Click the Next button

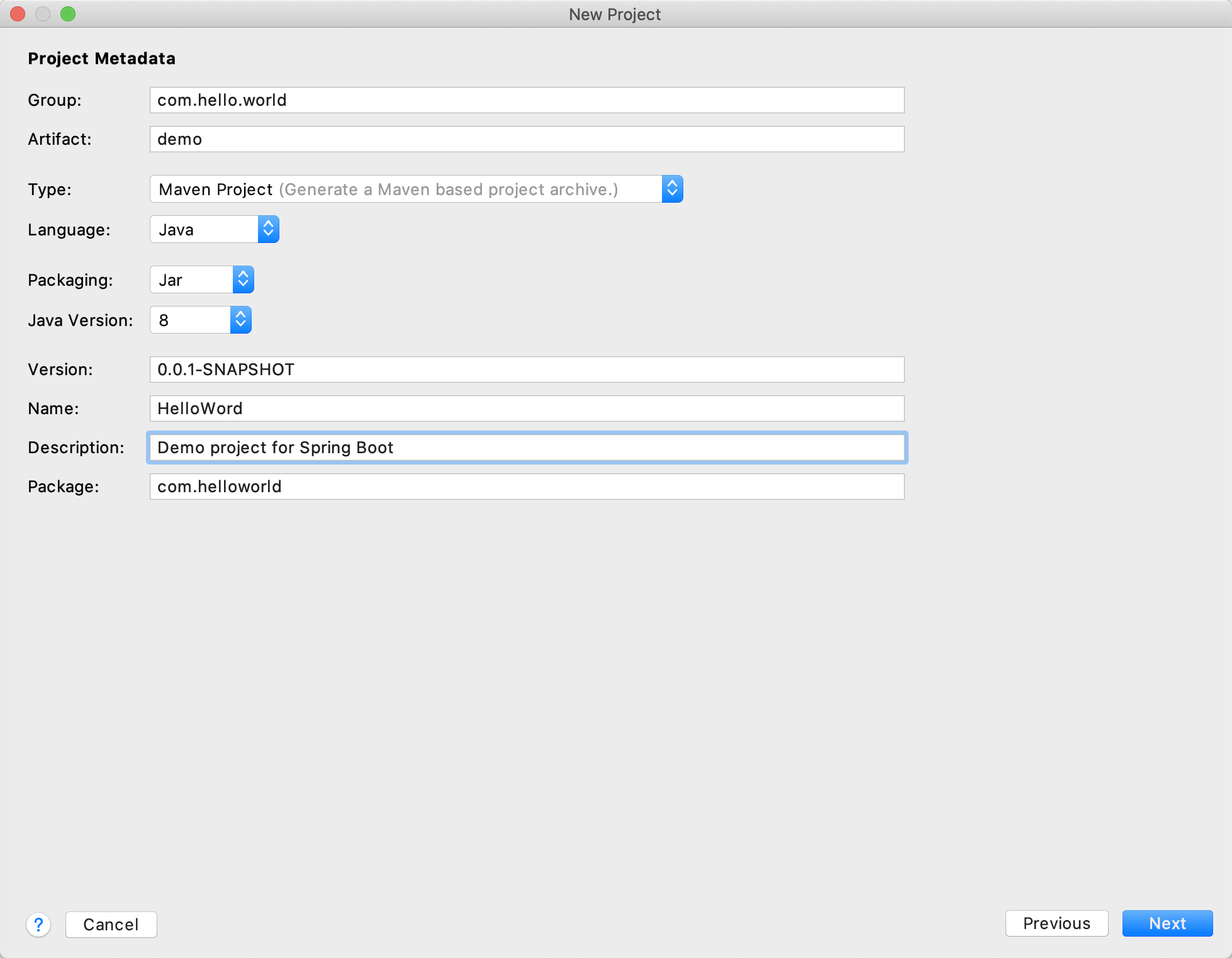click(x=1167, y=923)
